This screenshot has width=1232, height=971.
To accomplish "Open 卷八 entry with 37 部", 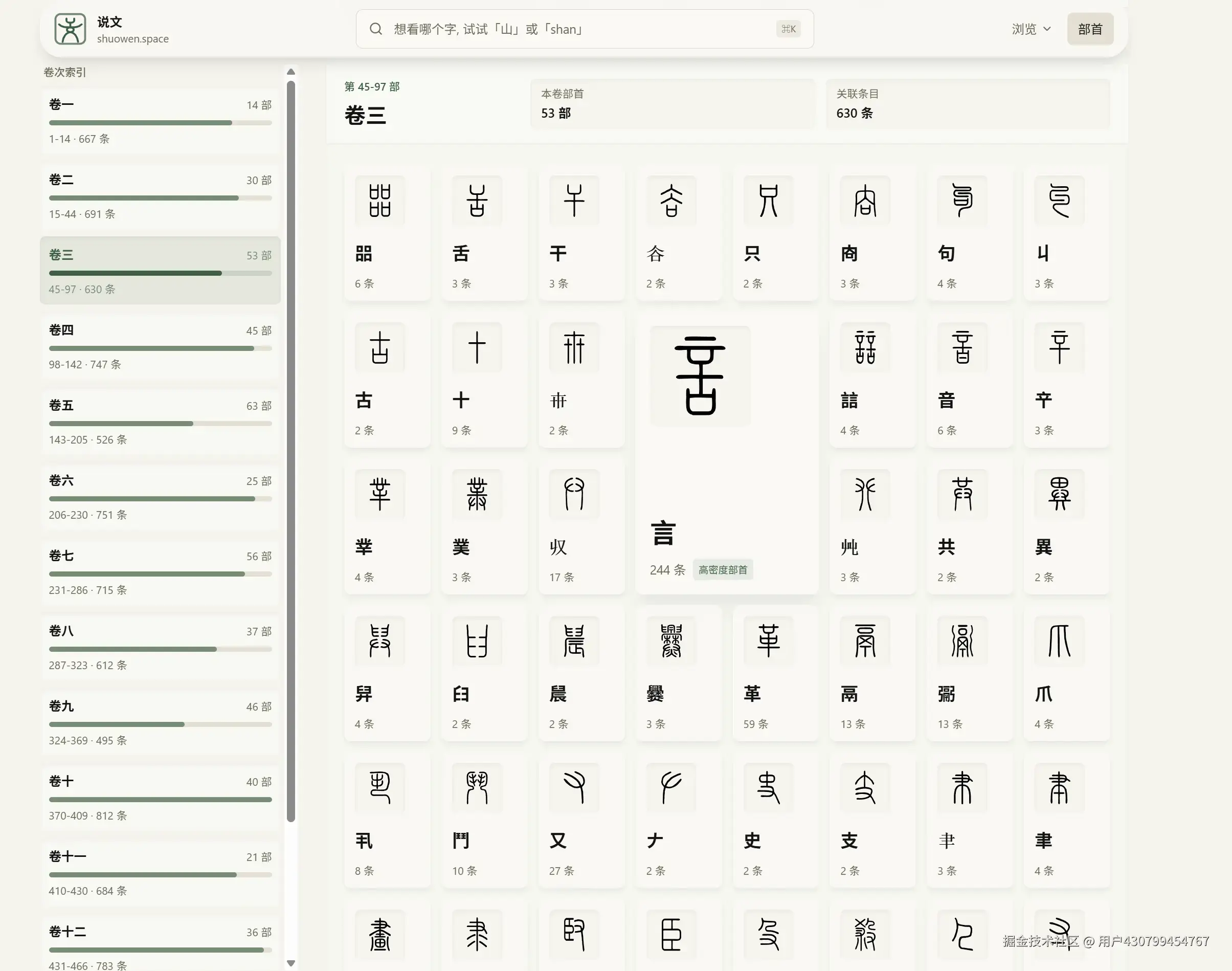I will pos(160,647).
